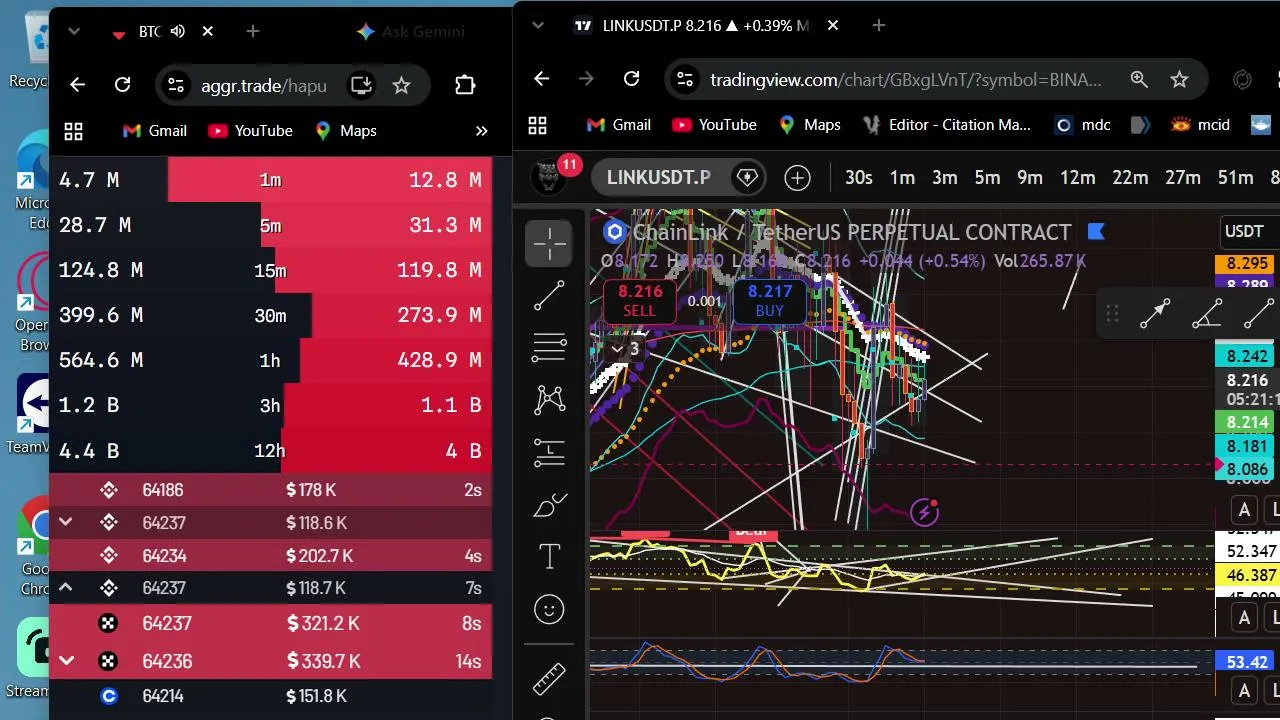Click the purple lightning flash icon on chart
The height and width of the screenshot is (720, 1280).
[924, 513]
